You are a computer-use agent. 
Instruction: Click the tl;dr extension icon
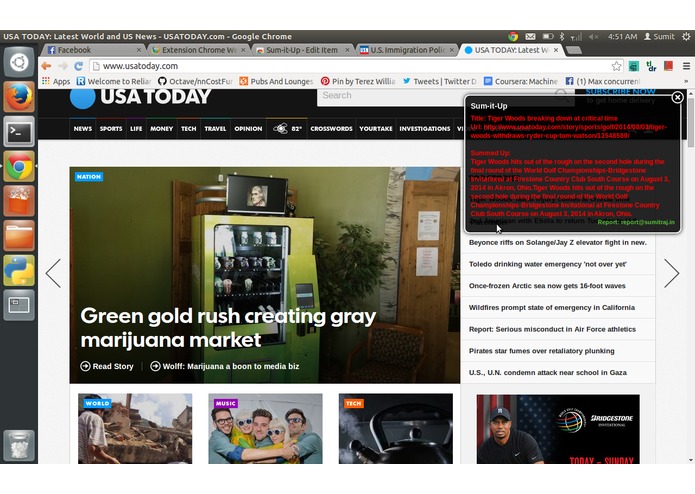tap(651, 66)
